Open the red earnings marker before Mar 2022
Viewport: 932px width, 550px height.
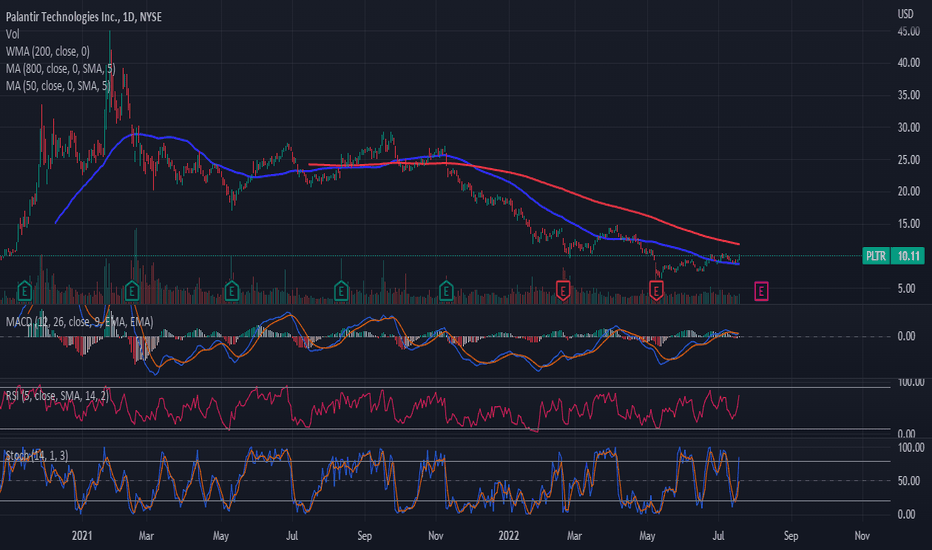pos(563,291)
